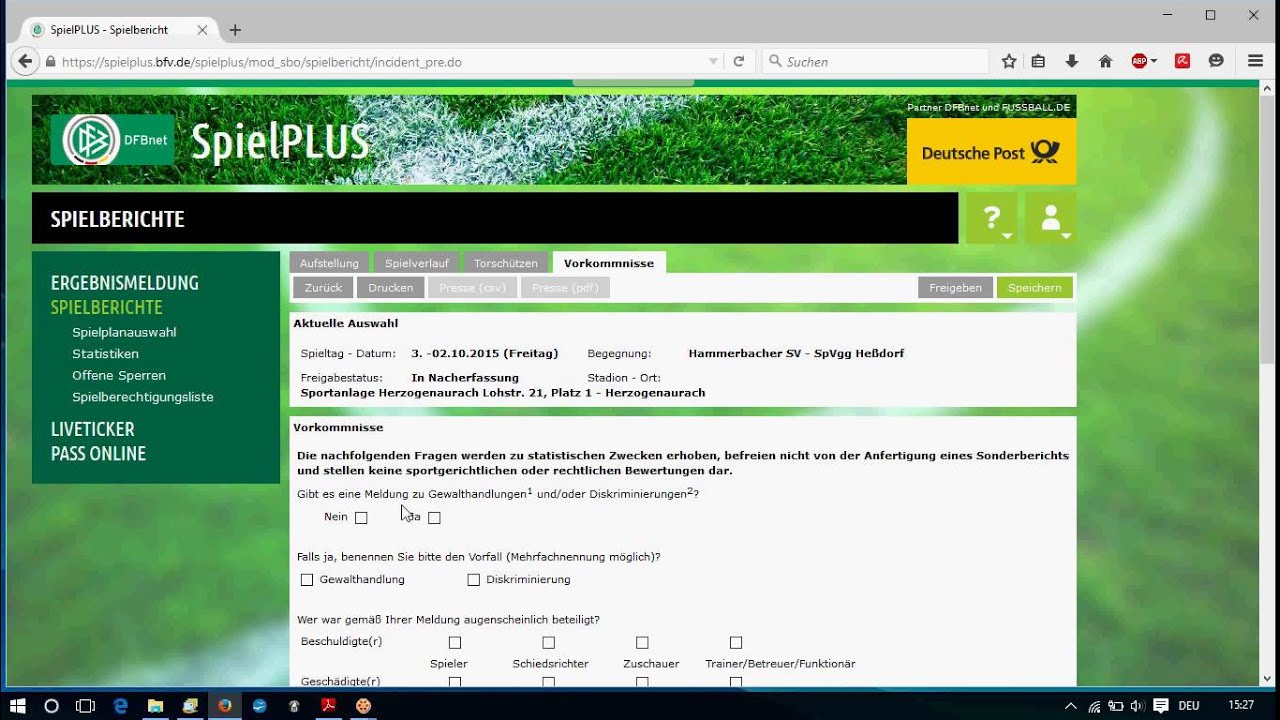Go back with the browser back arrow
The width and height of the screenshot is (1280, 720).
tap(25, 61)
